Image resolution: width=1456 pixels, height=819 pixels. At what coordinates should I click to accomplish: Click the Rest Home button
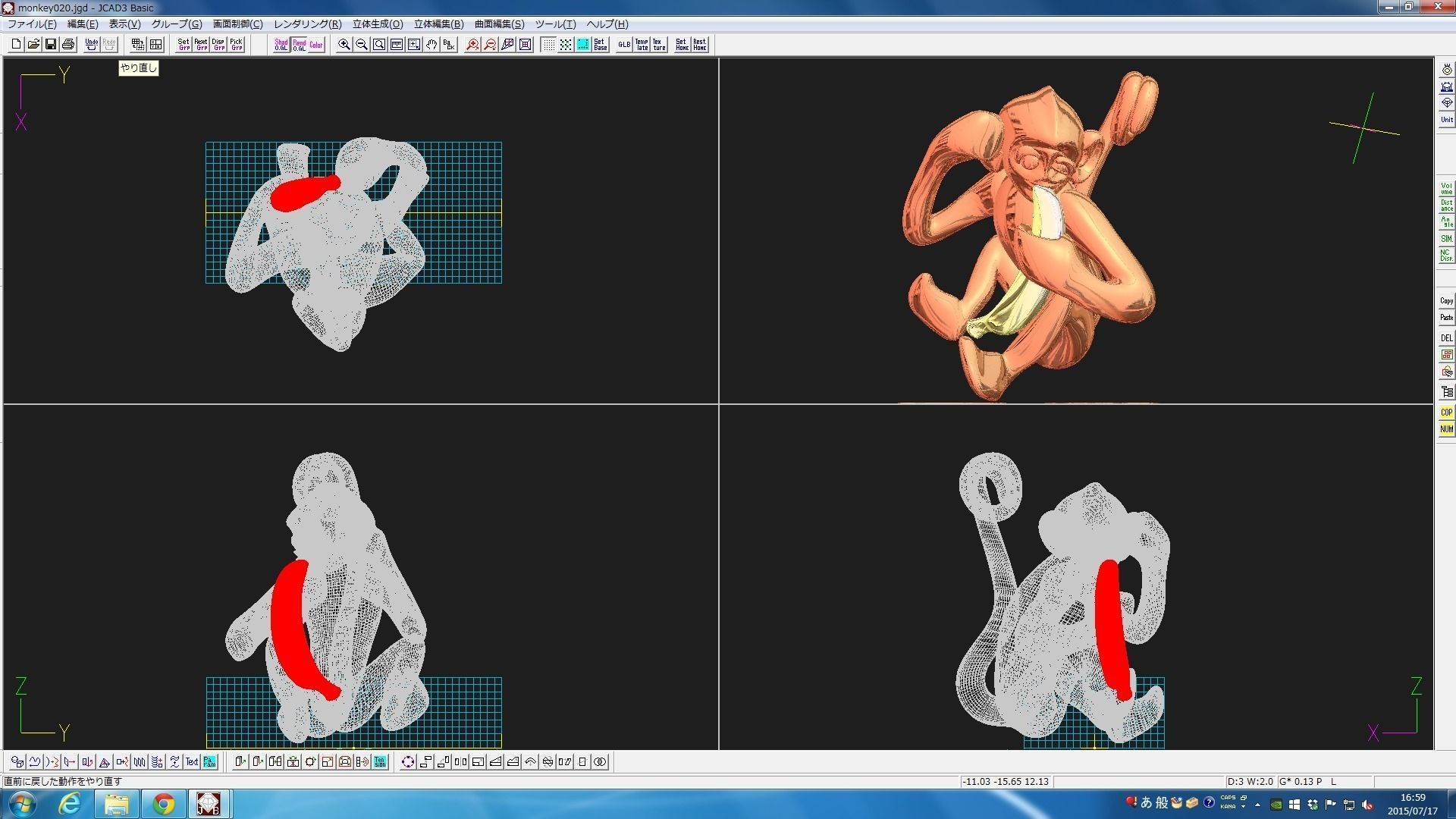[x=699, y=45]
